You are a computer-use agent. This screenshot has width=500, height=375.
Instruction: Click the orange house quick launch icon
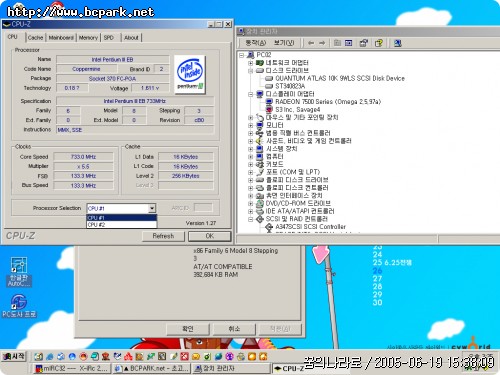(263, 356)
